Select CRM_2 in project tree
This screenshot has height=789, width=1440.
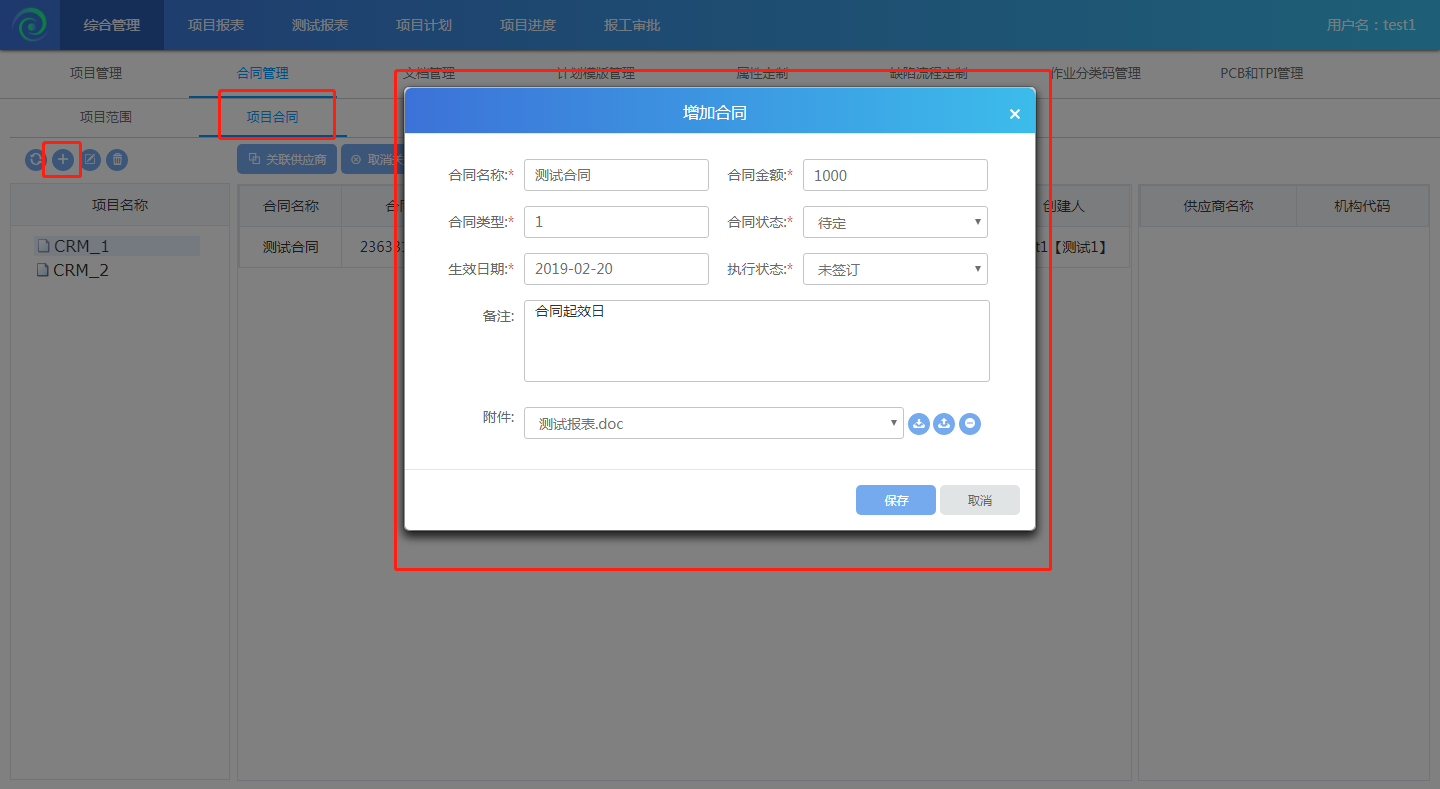coord(80,270)
